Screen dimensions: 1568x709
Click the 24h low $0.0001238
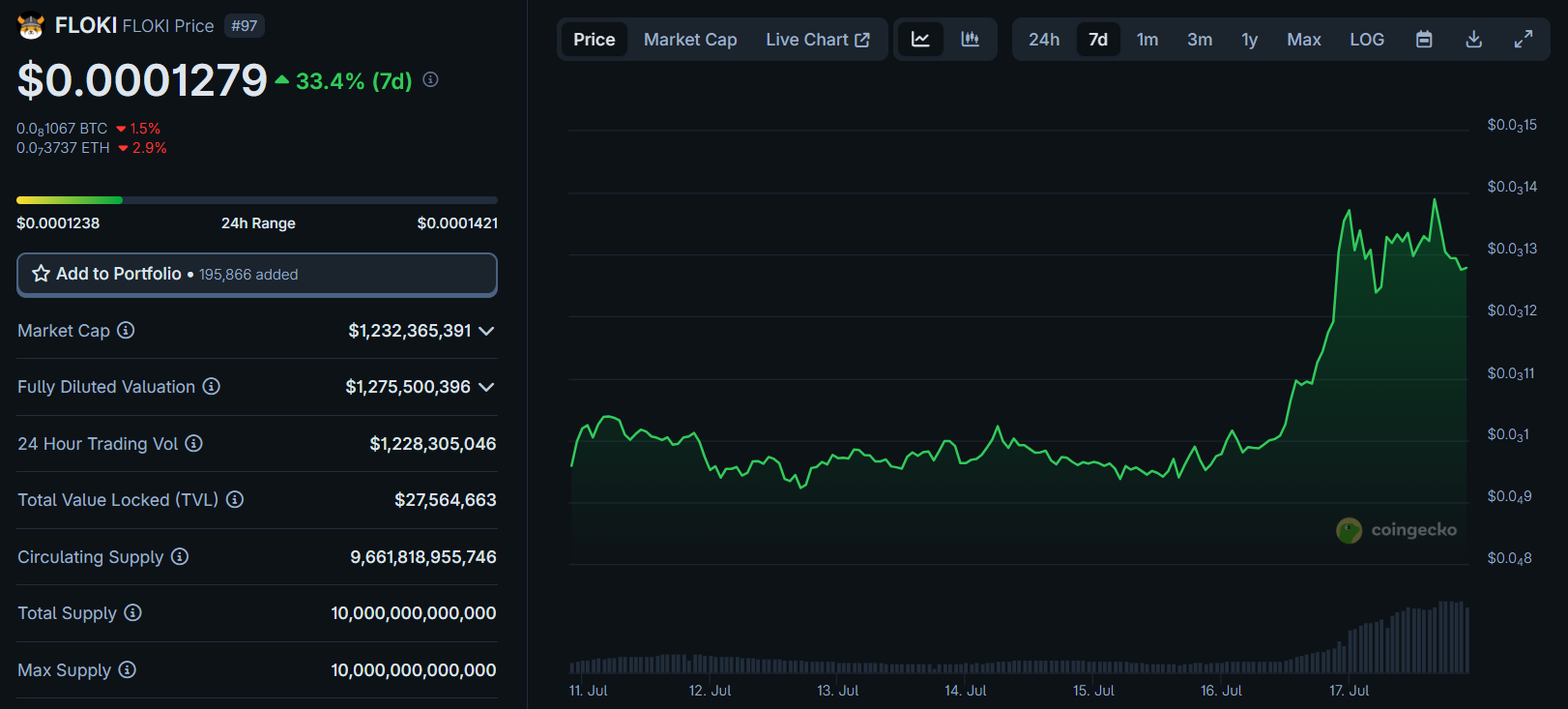(58, 223)
